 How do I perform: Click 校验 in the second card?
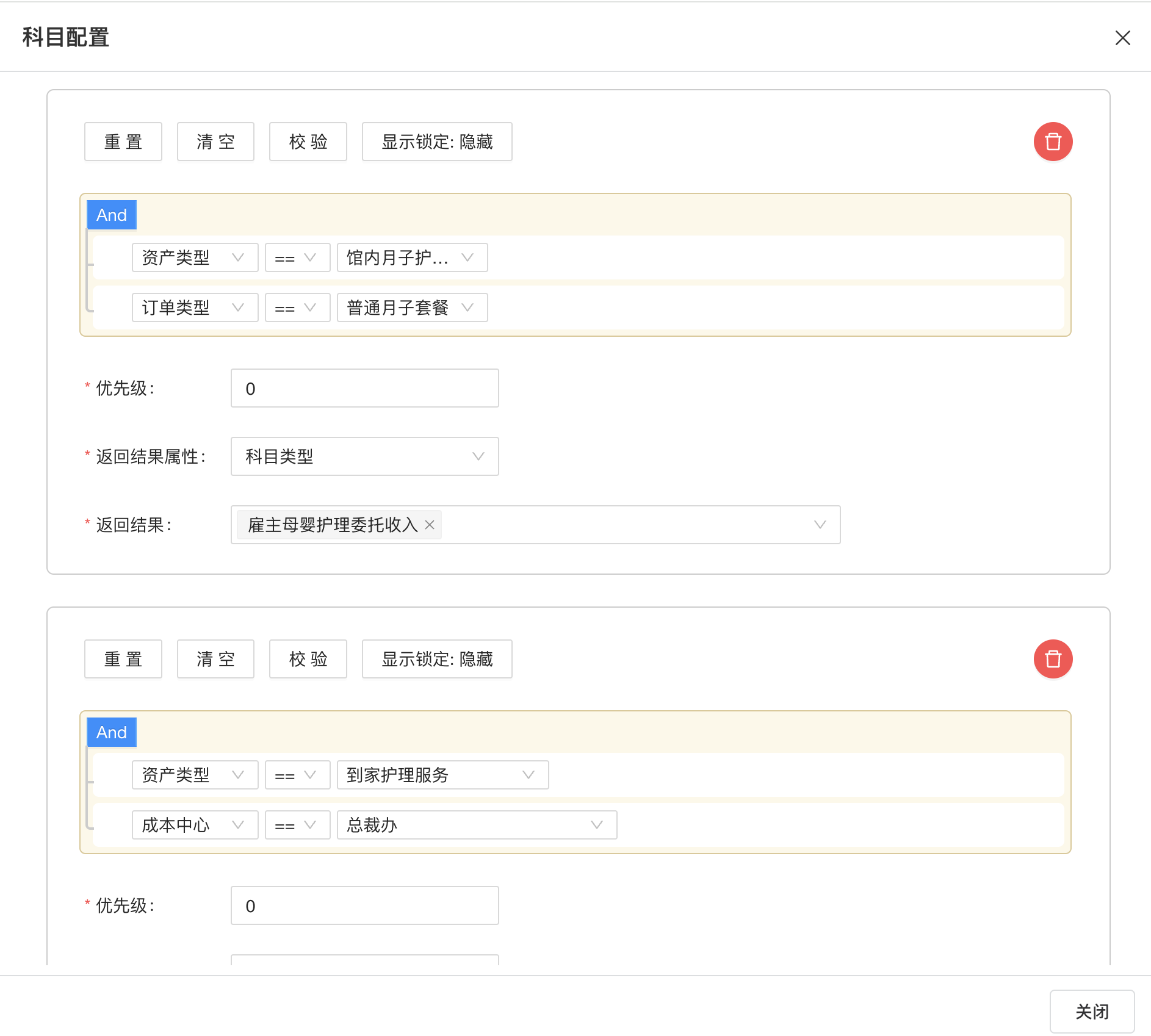308,659
